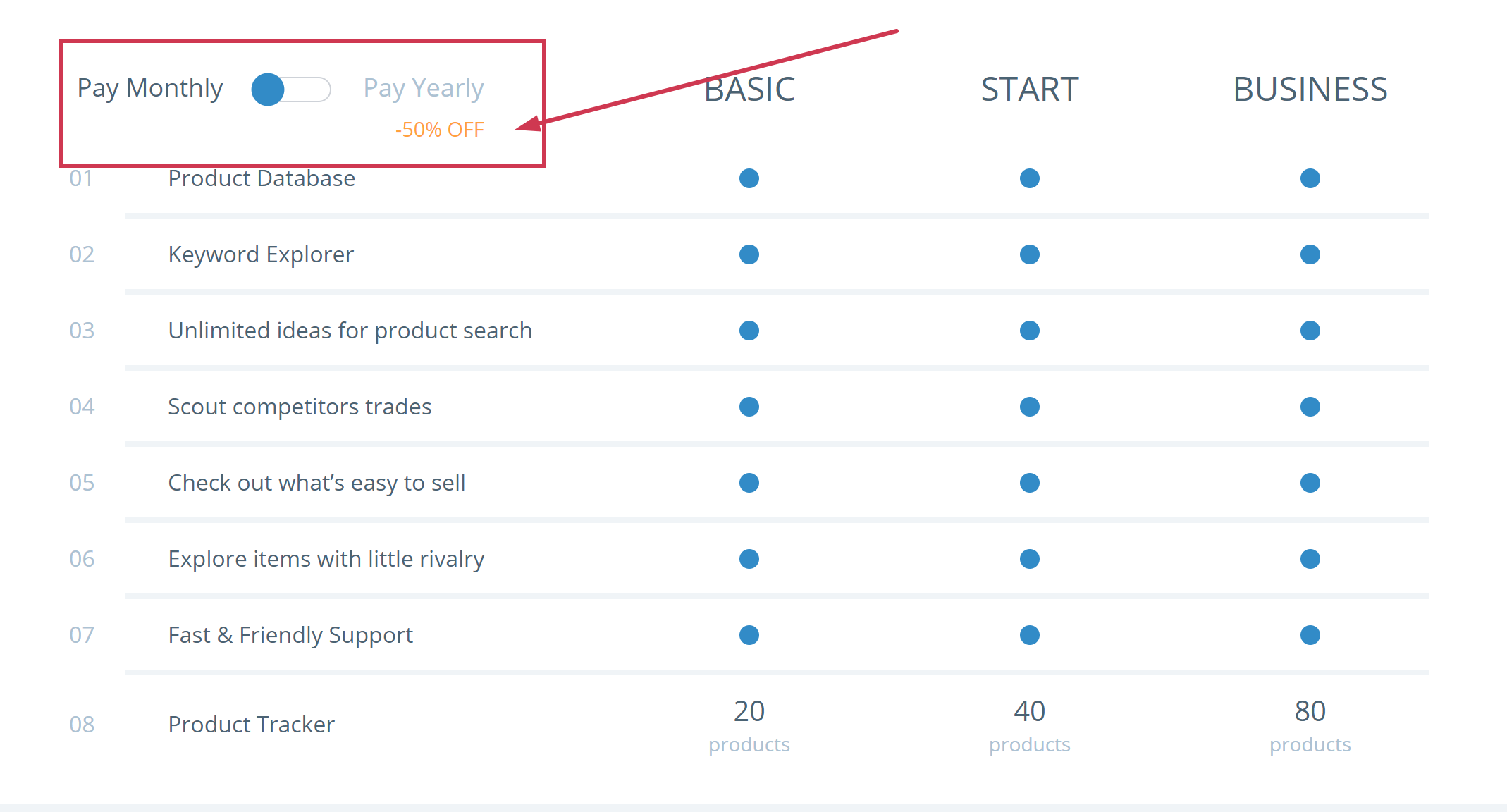Image resolution: width=1507 pixels, height=812 pixels.
Task: Select the START plan heading
Action: click(x=1029, y=90)
